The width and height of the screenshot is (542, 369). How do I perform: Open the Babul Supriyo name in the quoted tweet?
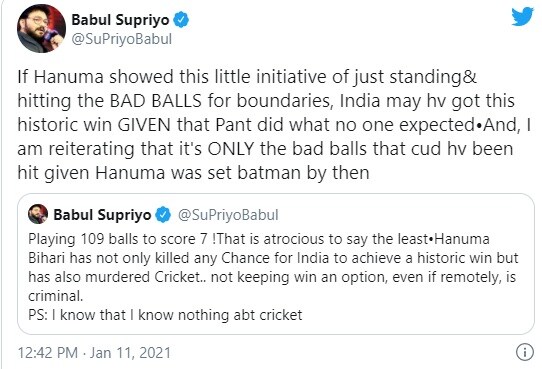point(102,215)
